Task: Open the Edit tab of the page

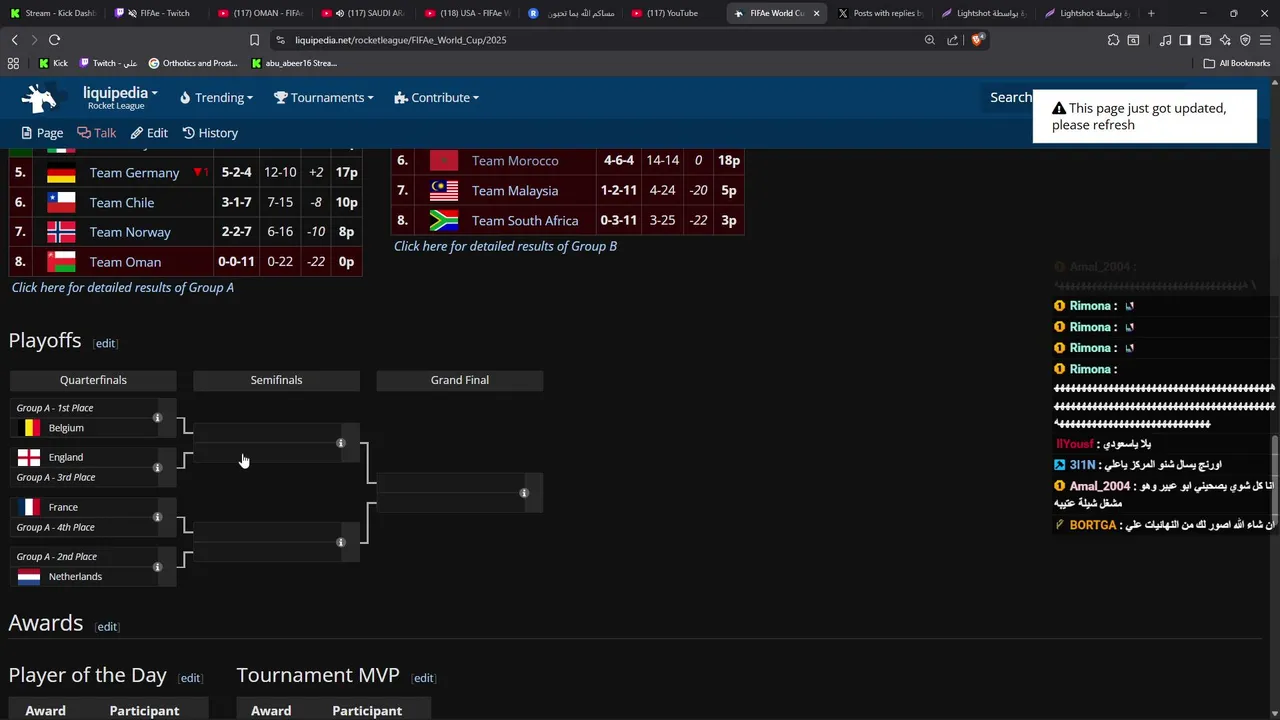Action: pos(149,133)
